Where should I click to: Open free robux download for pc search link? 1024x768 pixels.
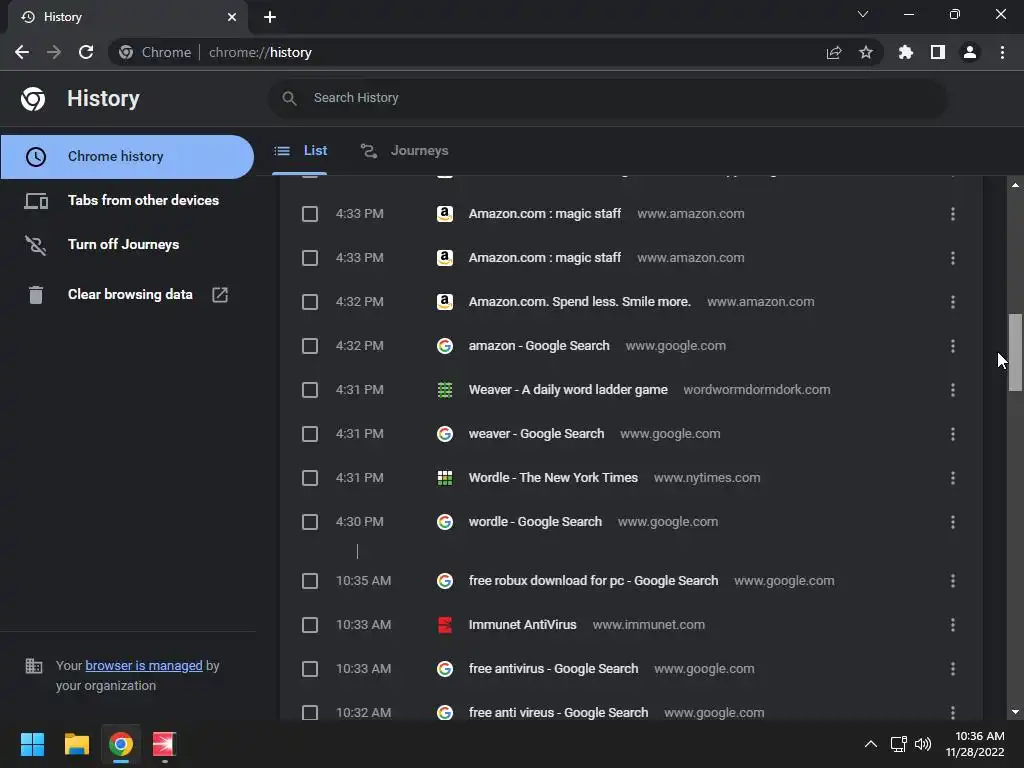tap(593, 581)
